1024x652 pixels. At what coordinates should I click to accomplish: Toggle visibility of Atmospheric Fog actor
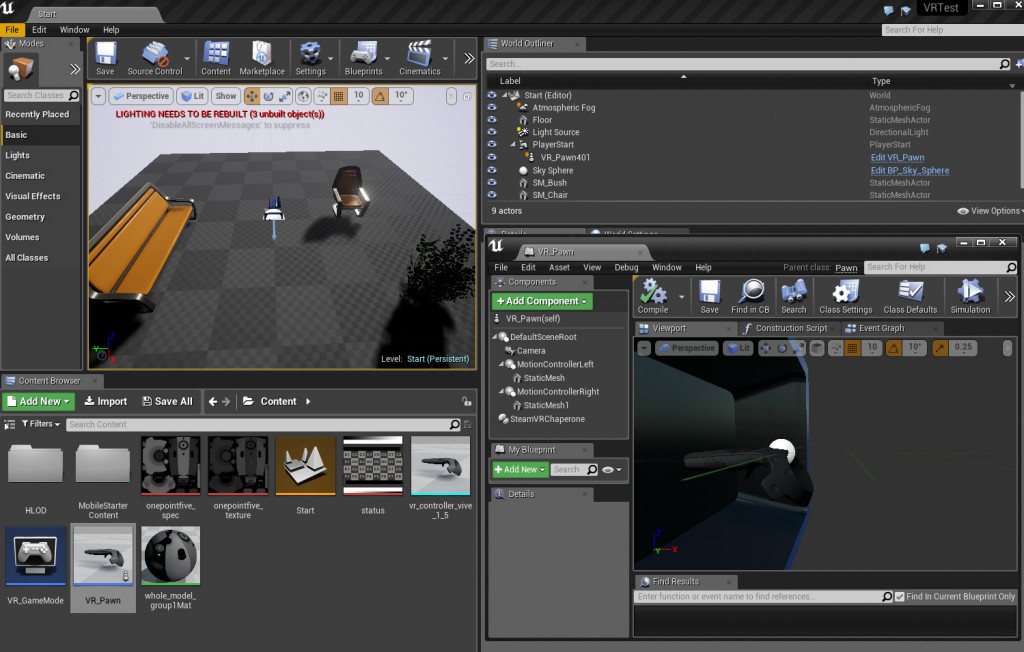(x=492, y=107)
